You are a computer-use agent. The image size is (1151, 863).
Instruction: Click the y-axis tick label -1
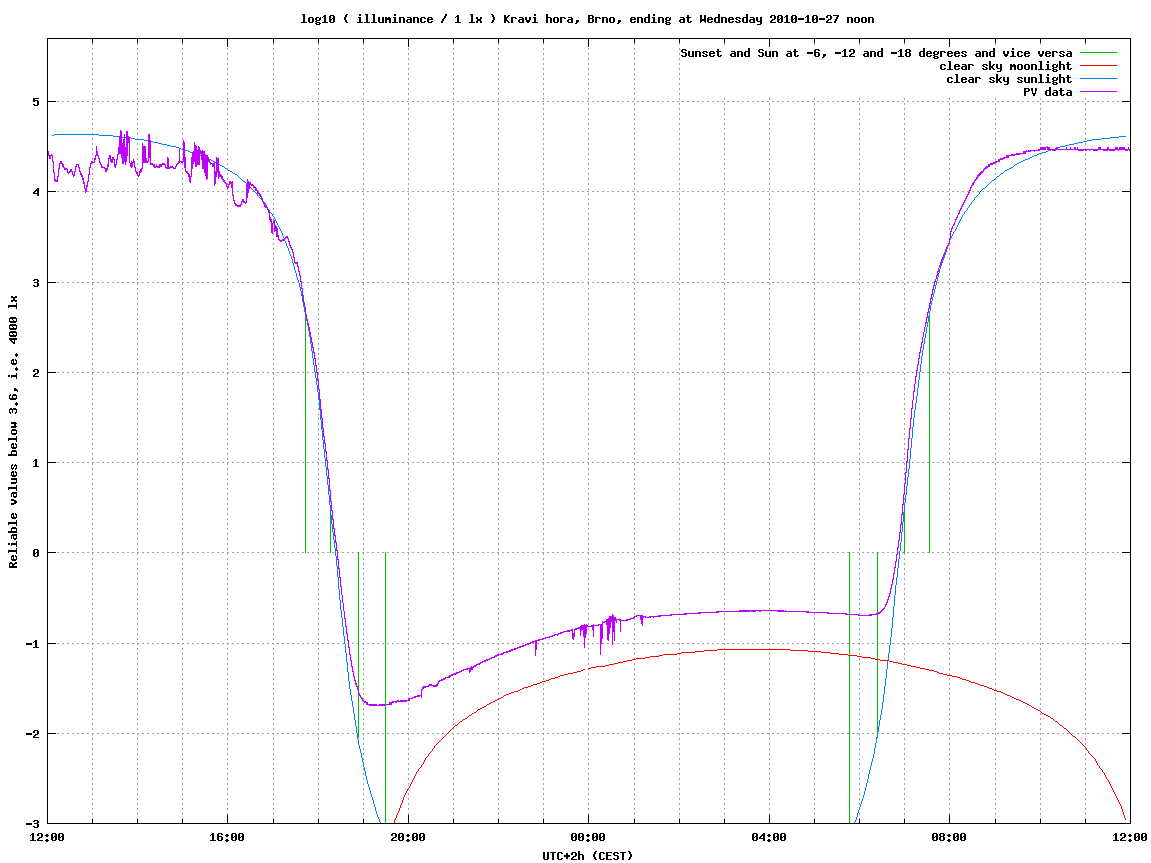pyautogui.click(x=32, y=644)
